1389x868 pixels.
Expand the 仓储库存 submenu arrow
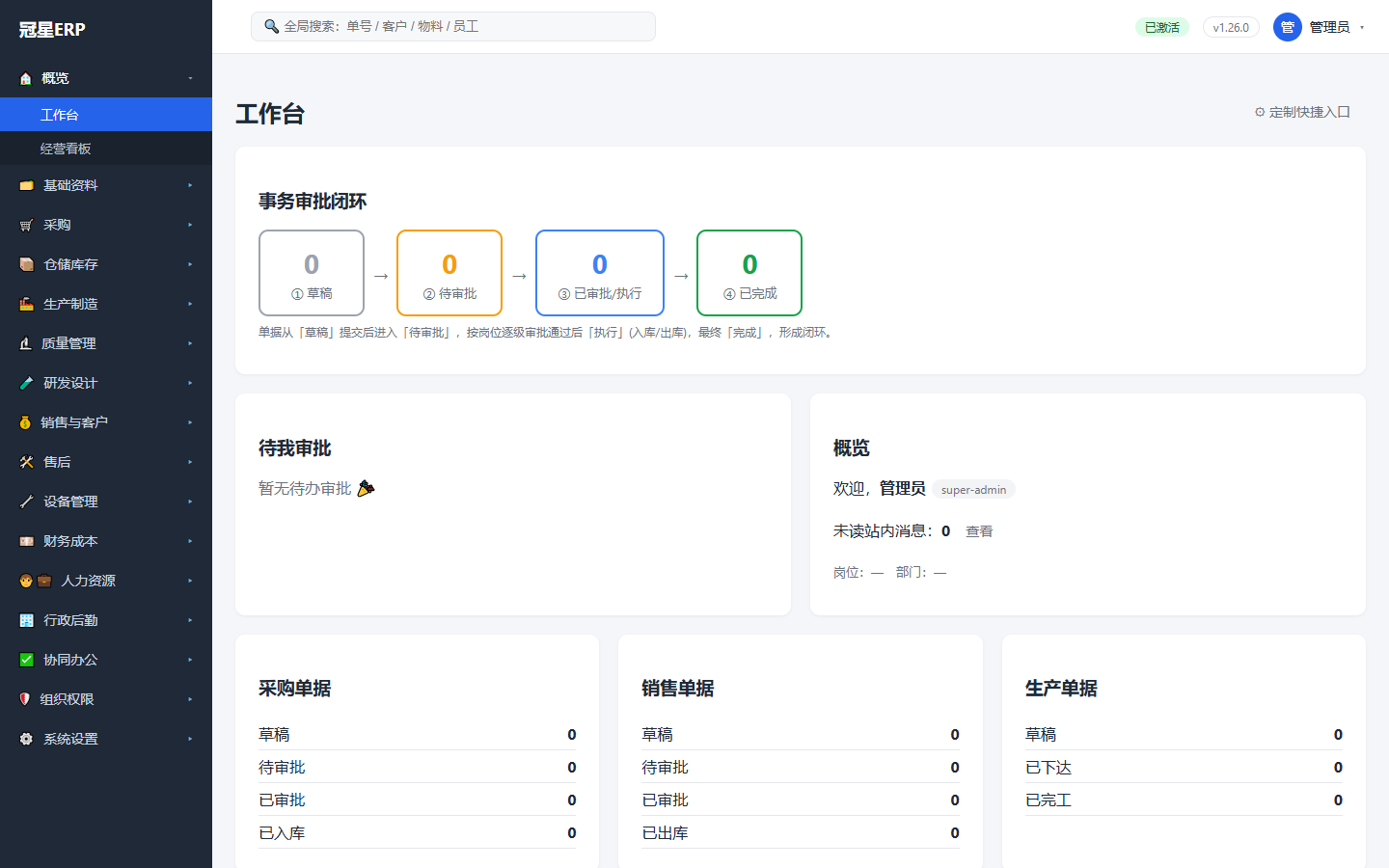coord(190,264)
